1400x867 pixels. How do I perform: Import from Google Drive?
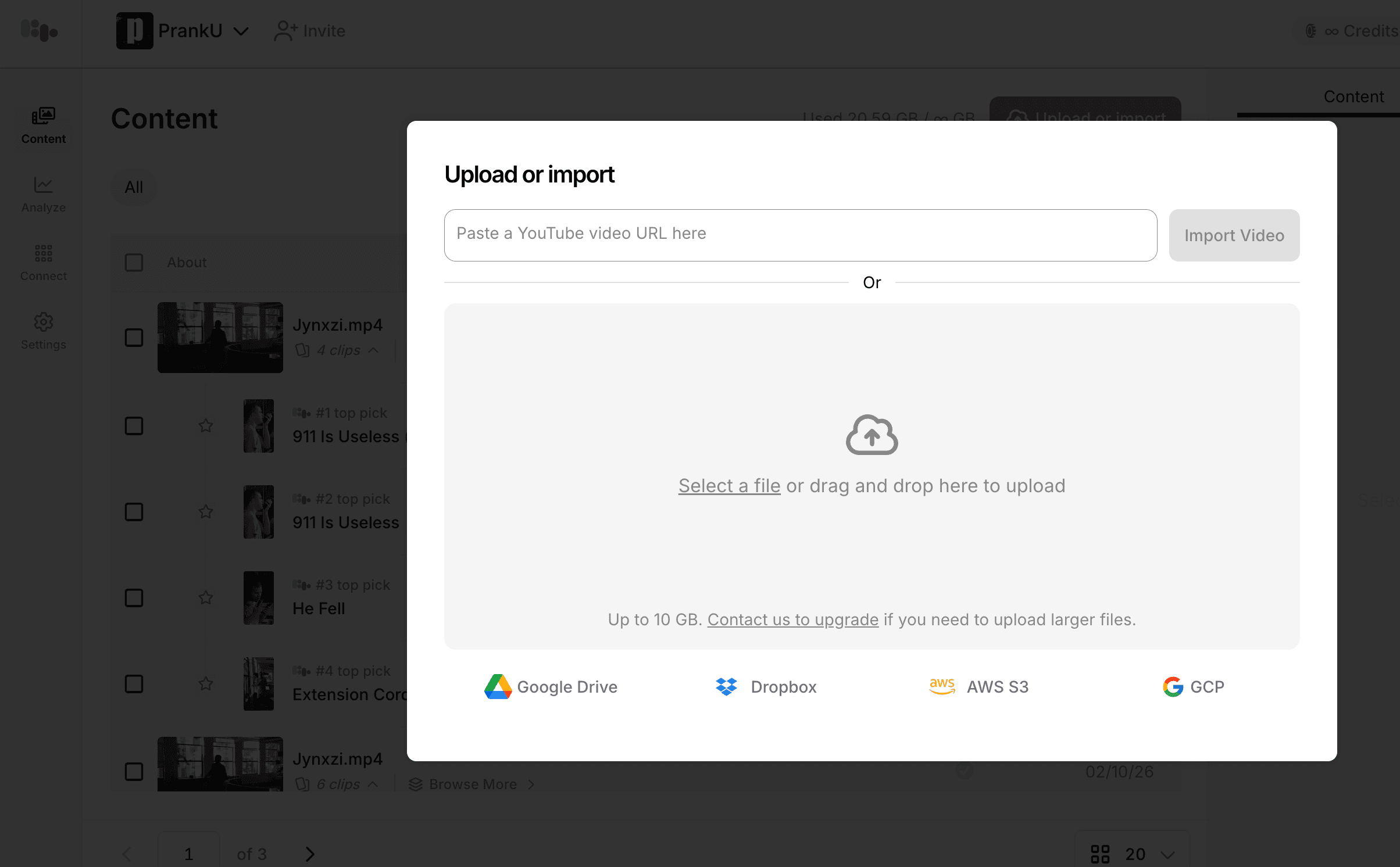click(x=551, y=687)
